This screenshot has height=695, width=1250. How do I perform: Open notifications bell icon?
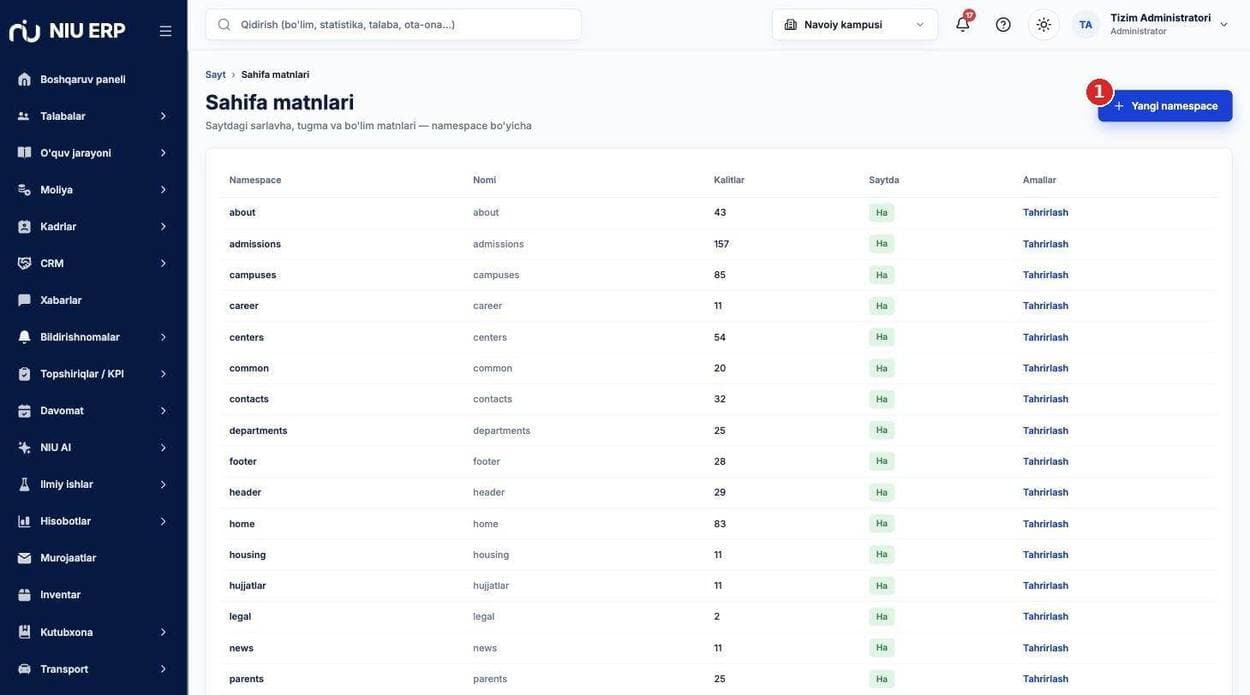[963, 24]
